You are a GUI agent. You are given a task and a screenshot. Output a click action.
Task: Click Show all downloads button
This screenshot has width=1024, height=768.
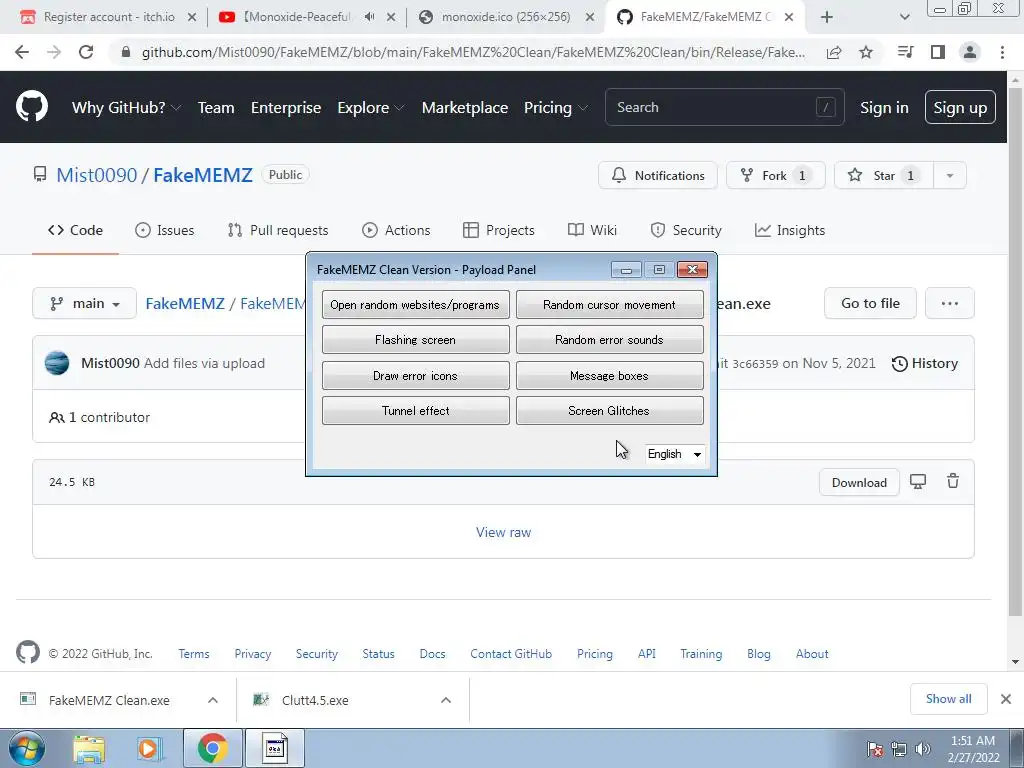(x=948, y=699)
